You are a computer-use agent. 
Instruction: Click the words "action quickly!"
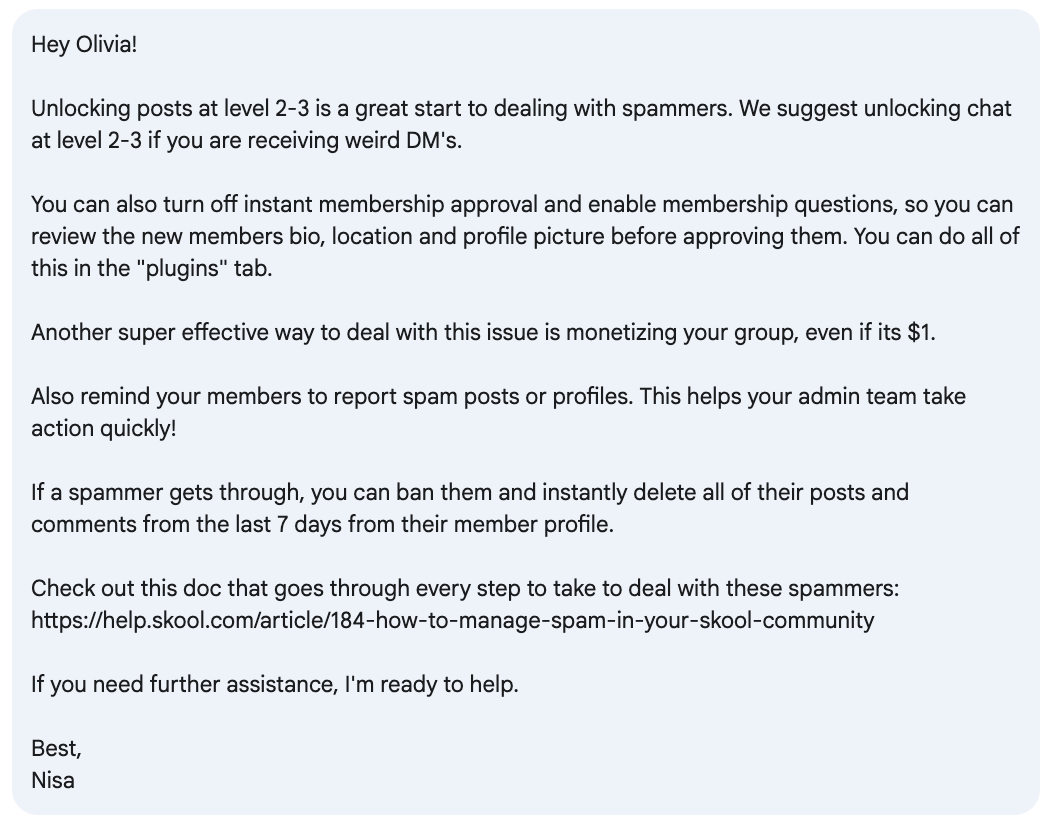[104, 429]
